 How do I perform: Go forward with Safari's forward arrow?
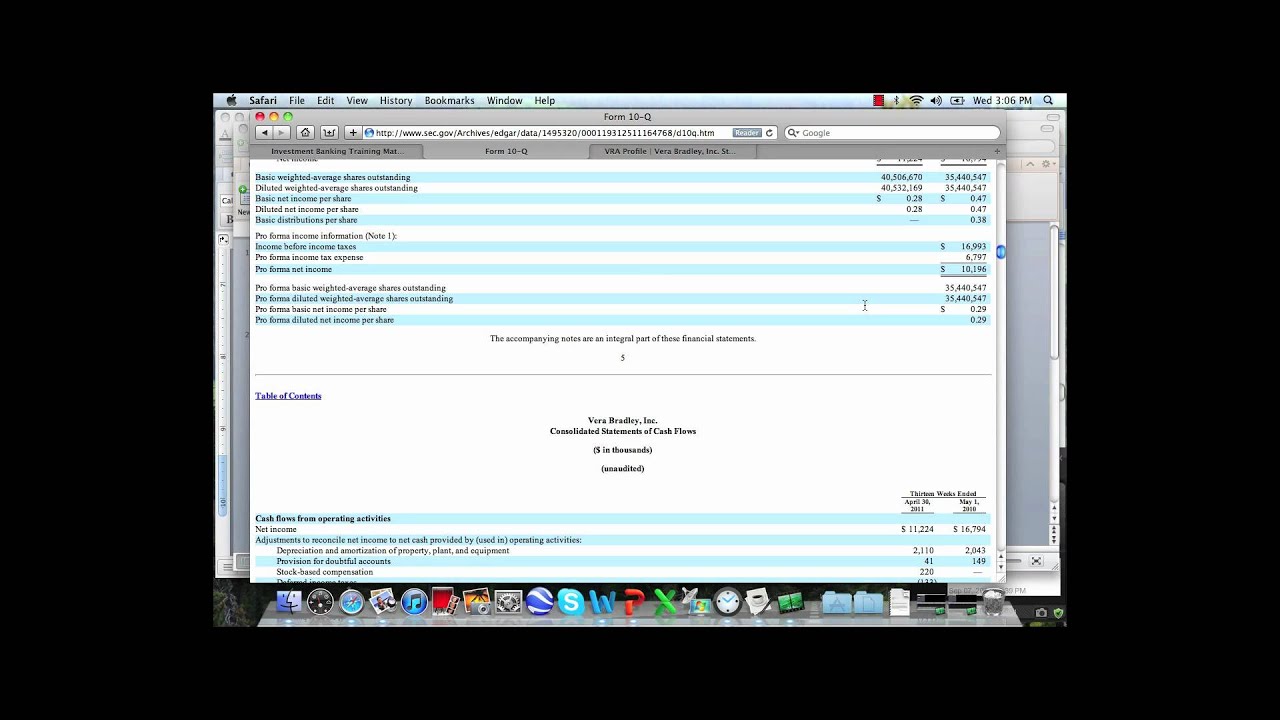(x=281, y=132)
